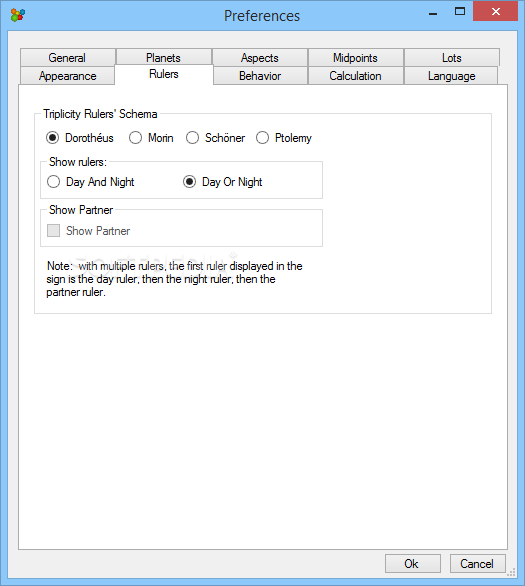Click the window resize grip corner
The image size is (525, 586).
[x=512, y=573]
